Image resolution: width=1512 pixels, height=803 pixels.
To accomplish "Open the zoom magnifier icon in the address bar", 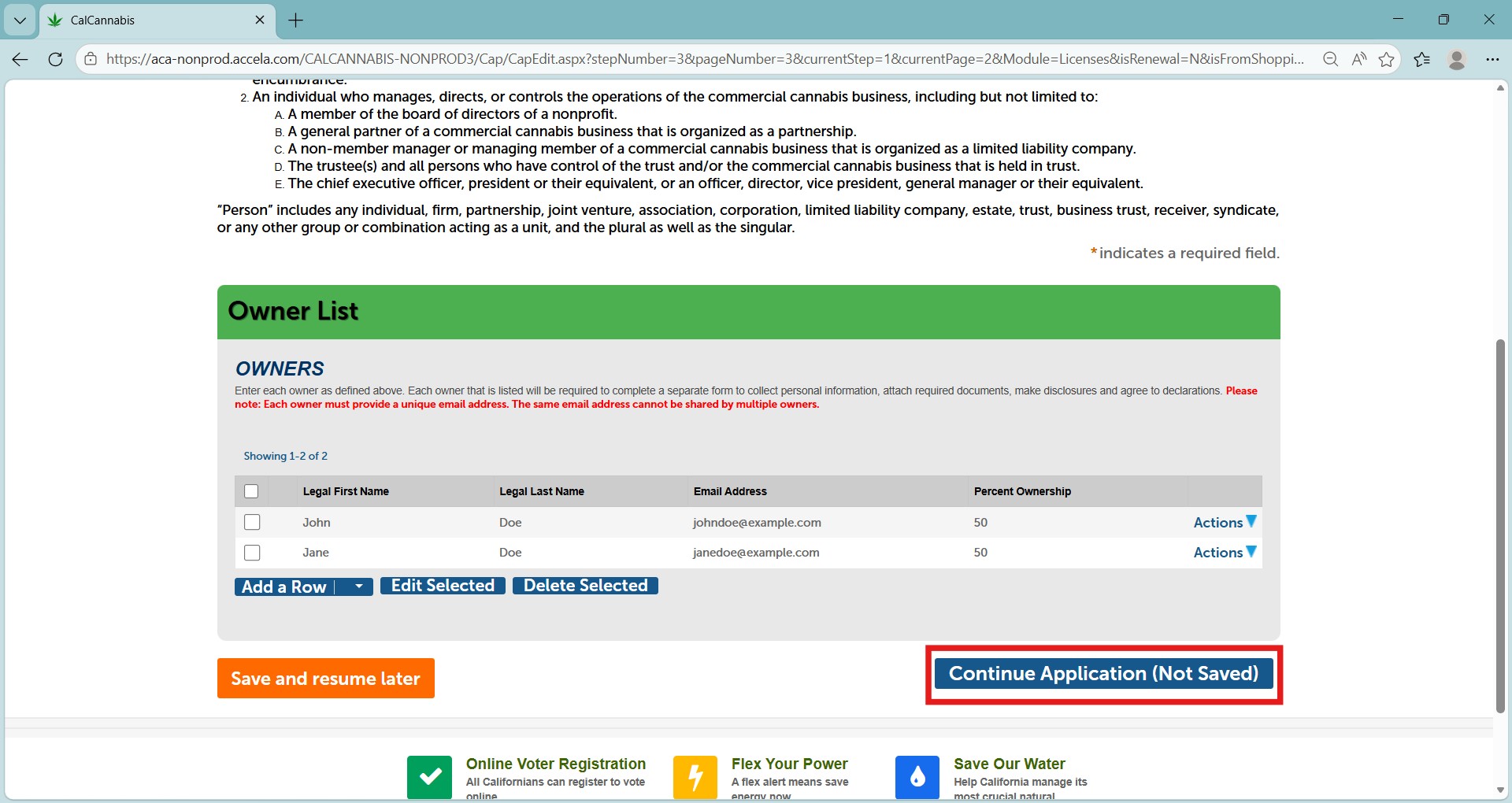I will point(1331,59).
